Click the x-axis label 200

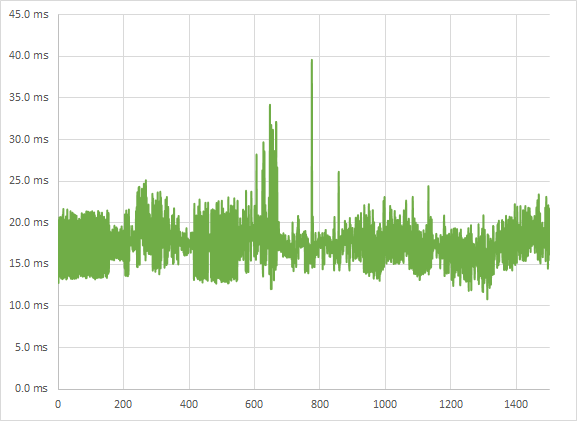123,404
